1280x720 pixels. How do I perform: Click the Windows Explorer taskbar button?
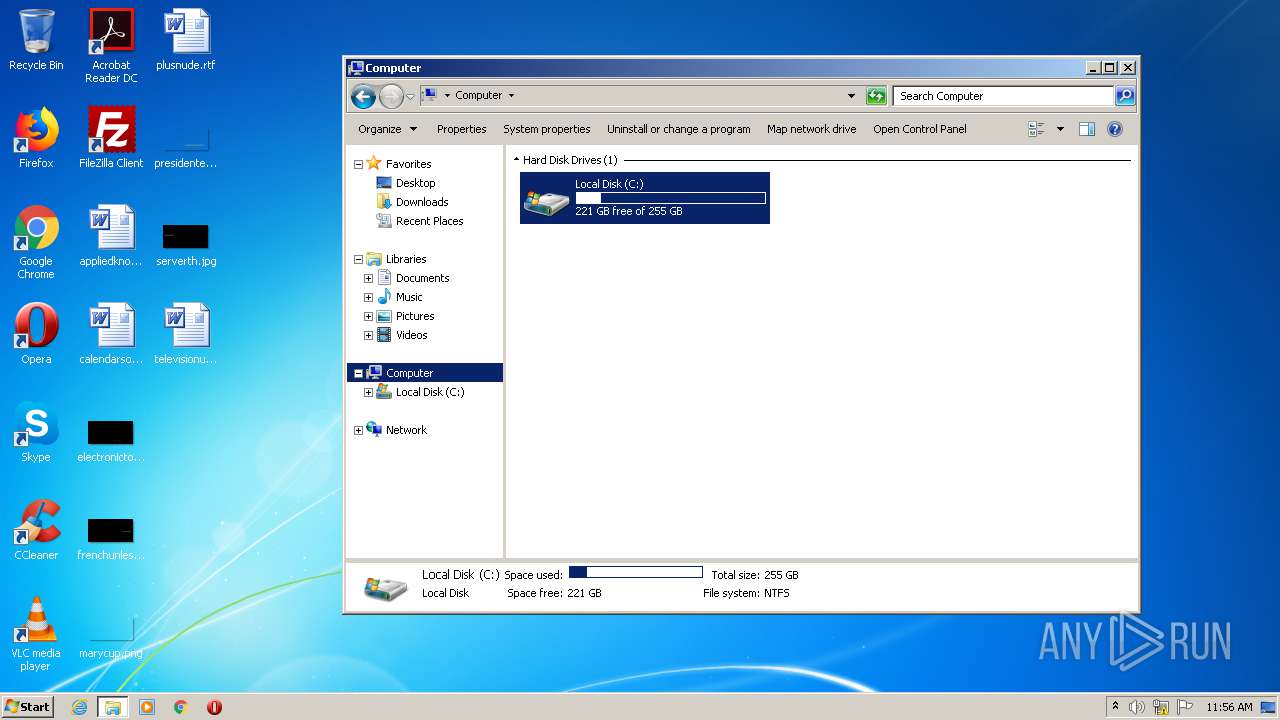113,707
